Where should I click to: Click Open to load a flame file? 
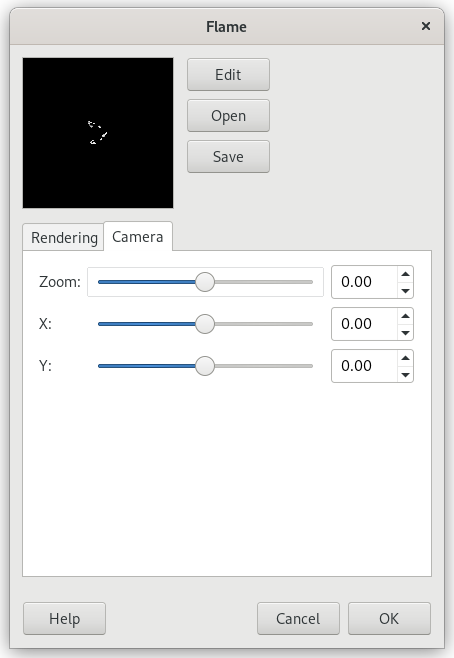[x=228, y=116]
